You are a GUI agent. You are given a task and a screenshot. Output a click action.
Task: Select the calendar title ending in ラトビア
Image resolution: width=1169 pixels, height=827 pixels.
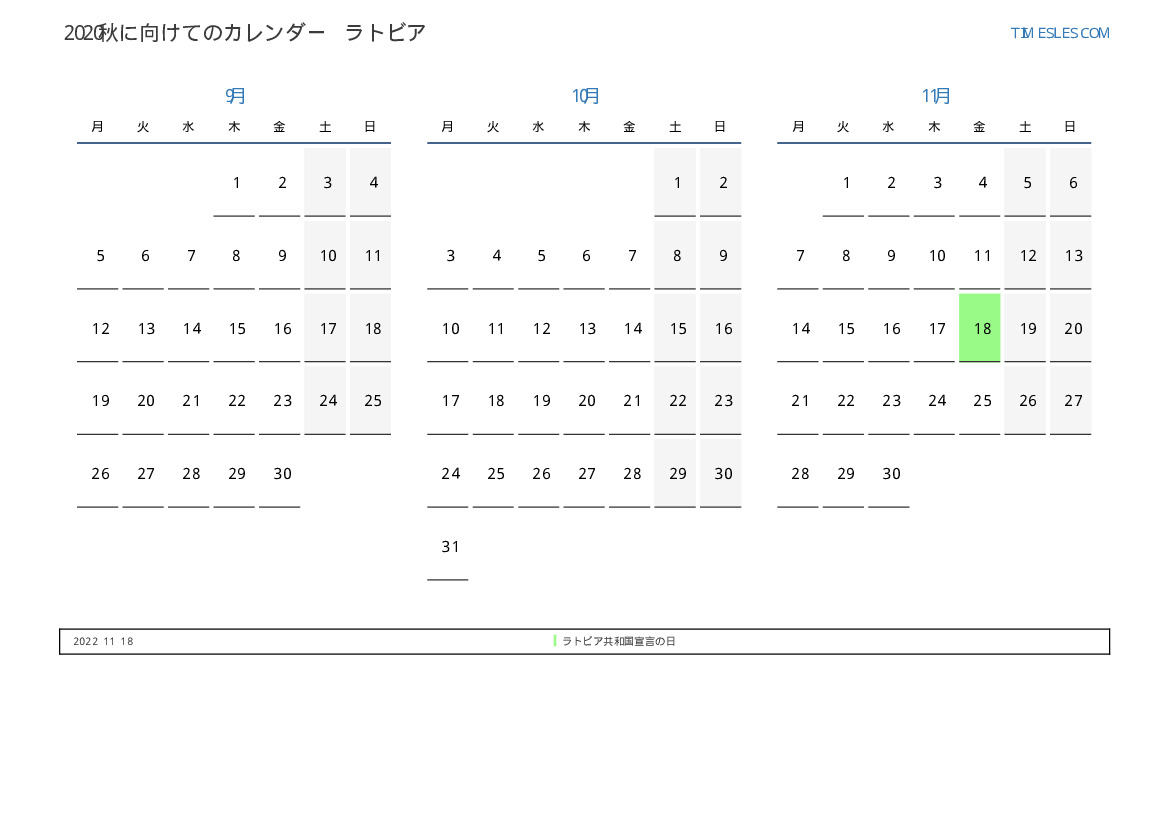click(245, 33)
